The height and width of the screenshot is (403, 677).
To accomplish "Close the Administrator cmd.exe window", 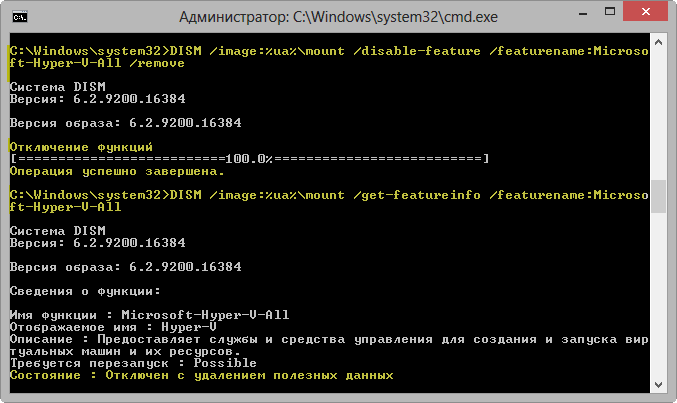I will (645, 11).
